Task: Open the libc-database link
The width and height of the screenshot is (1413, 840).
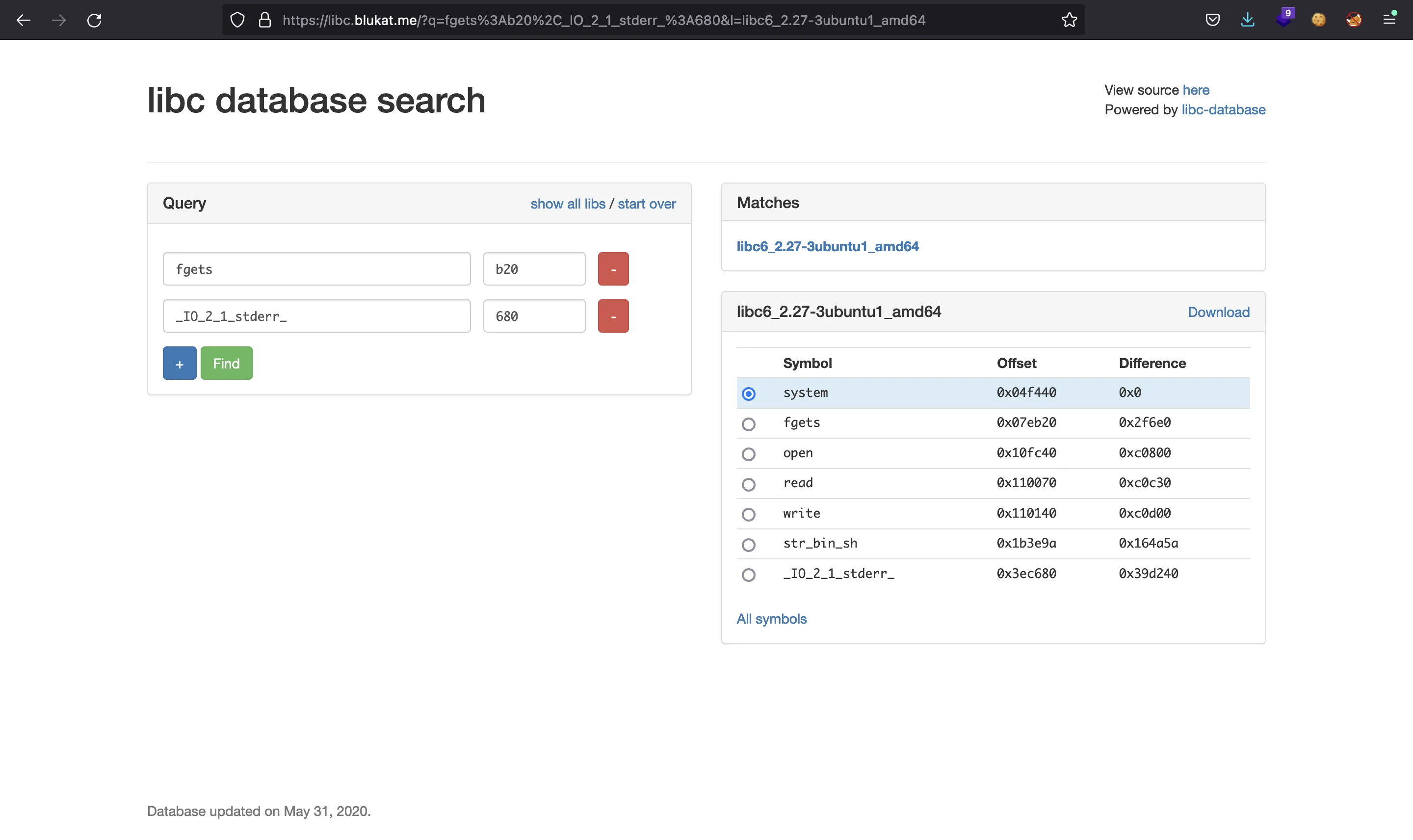Action: tap(1223, 109)
